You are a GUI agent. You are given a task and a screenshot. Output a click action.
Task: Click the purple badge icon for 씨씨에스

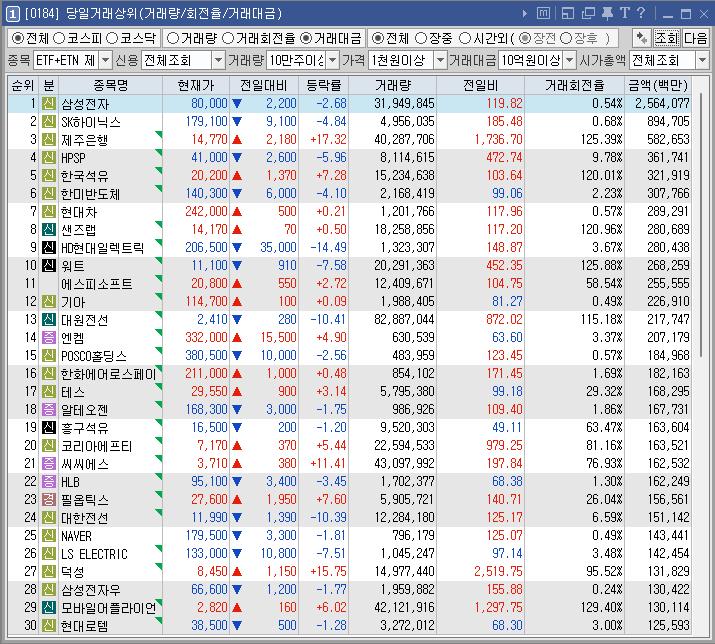click(x=48, y=463)
